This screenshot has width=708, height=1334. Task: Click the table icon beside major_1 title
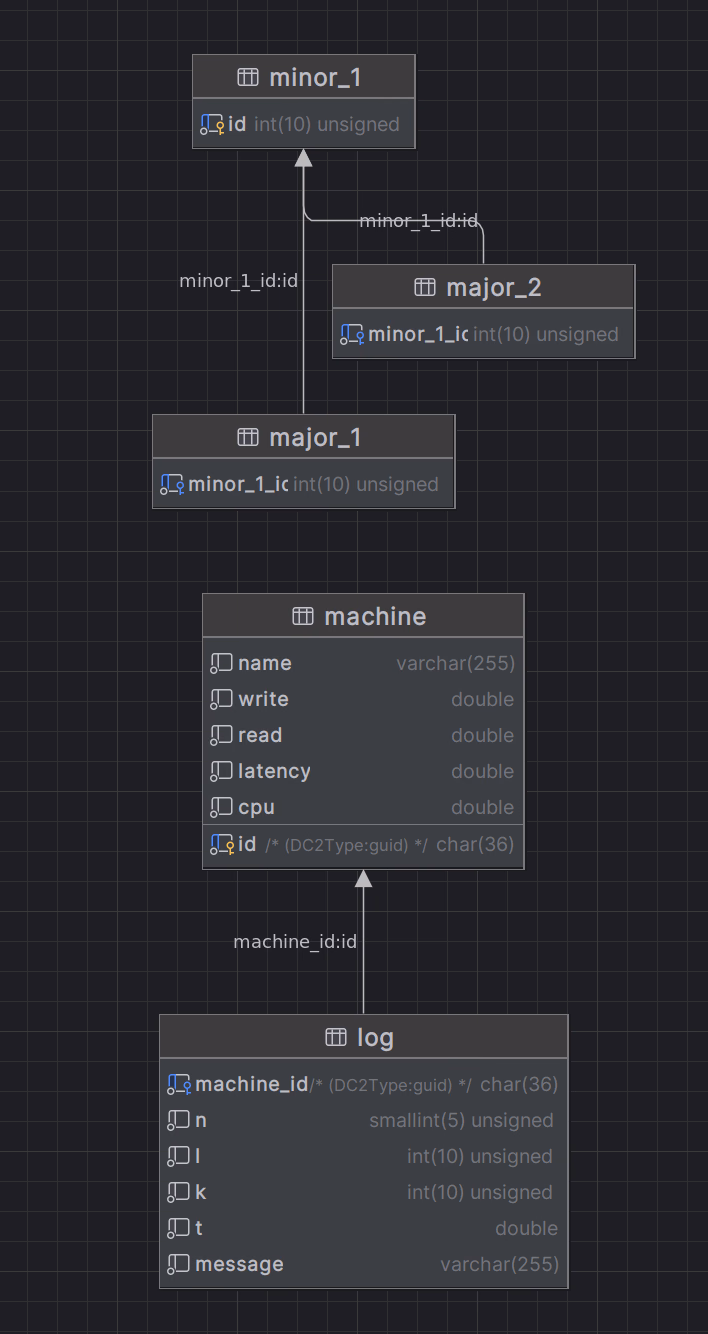point(248,437)
